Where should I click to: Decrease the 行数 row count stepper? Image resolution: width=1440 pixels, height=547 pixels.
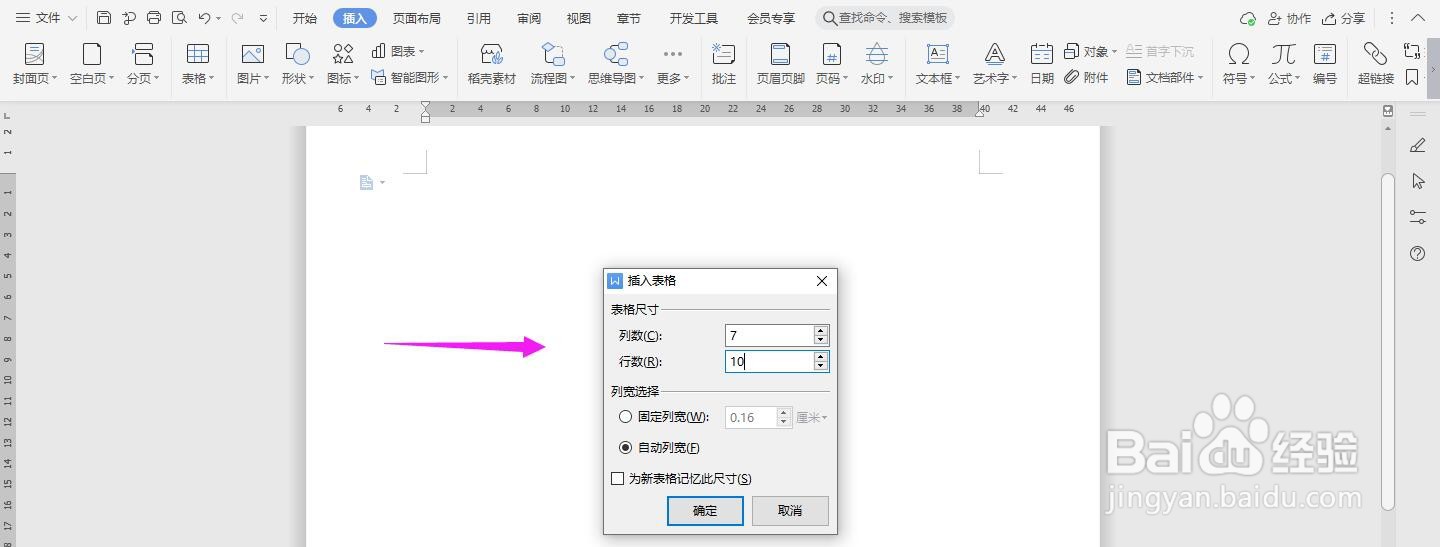(x=821, y=366)
